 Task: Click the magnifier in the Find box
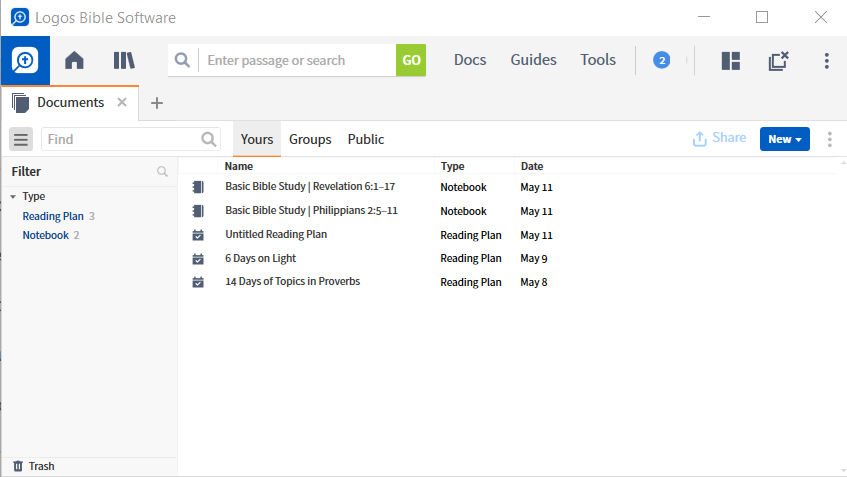(209, 139)
